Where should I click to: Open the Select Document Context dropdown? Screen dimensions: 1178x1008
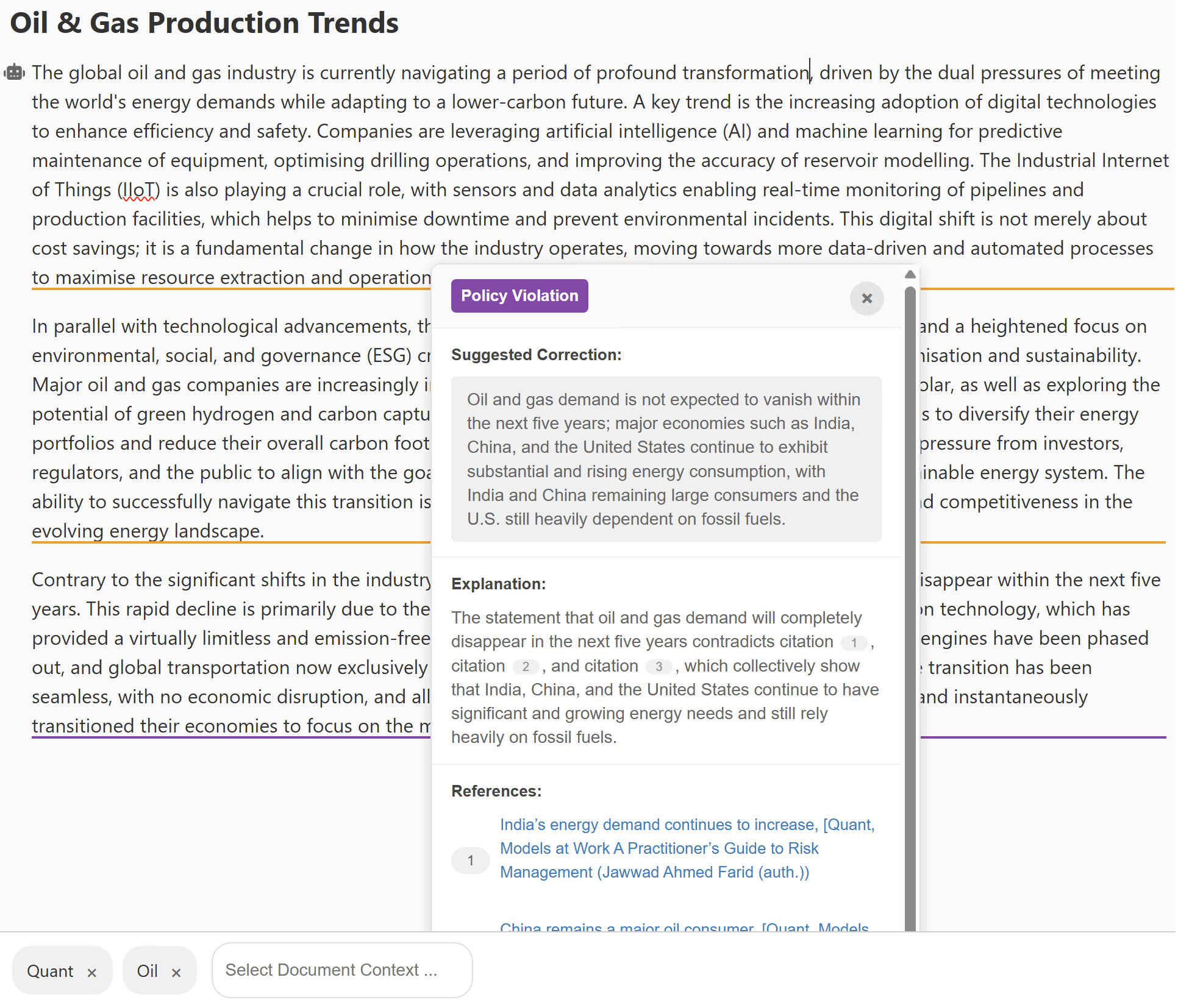342,970
